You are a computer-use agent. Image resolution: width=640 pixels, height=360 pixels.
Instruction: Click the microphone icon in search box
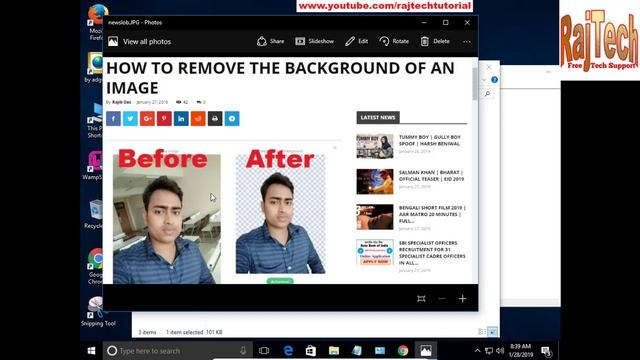pos(243,351)
